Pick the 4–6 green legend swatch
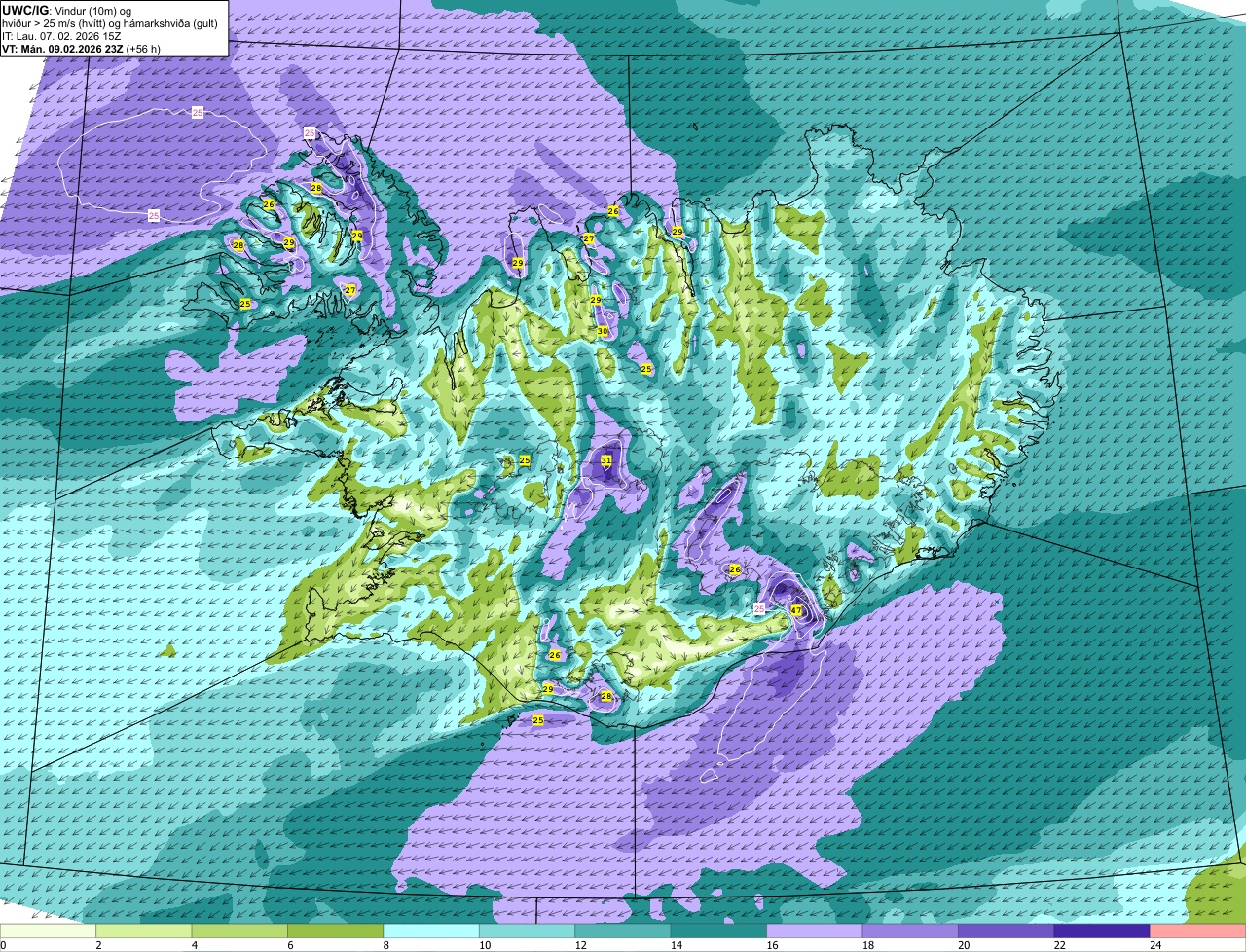1246x952 pixels. click(x=239, y=931)
